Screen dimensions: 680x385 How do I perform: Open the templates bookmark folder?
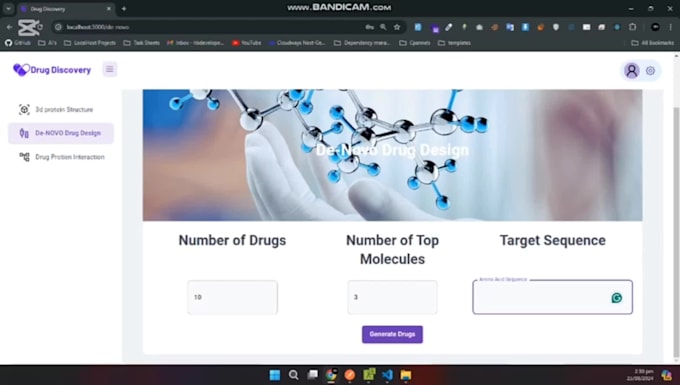tap(454, 43)
